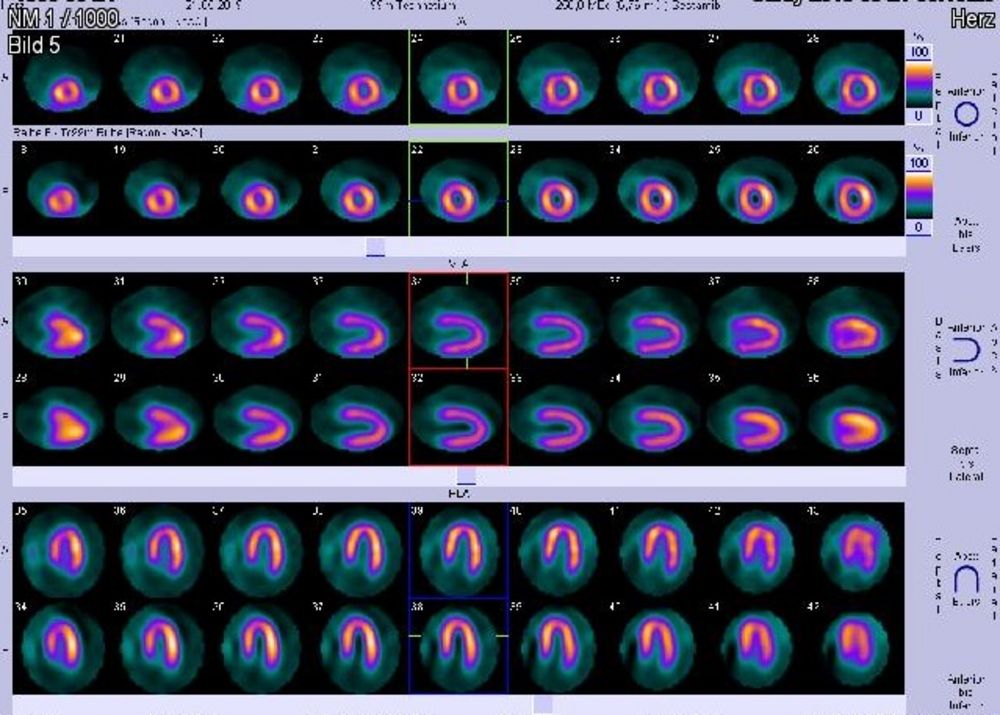The image size is (1000, 715).
Task: Choose slice 28 in lower vertical long-axis row
Action: [x=62, y=417]
